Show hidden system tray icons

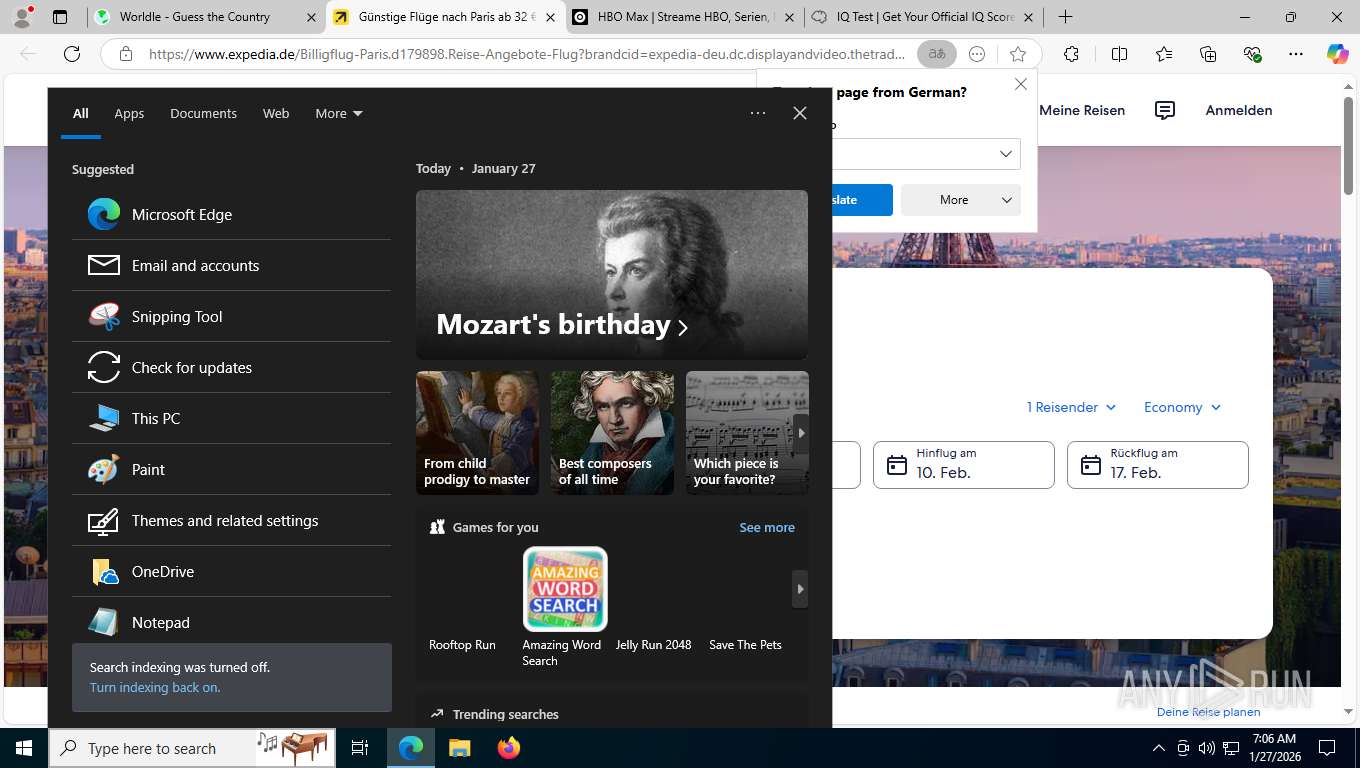click(1159, 748)
